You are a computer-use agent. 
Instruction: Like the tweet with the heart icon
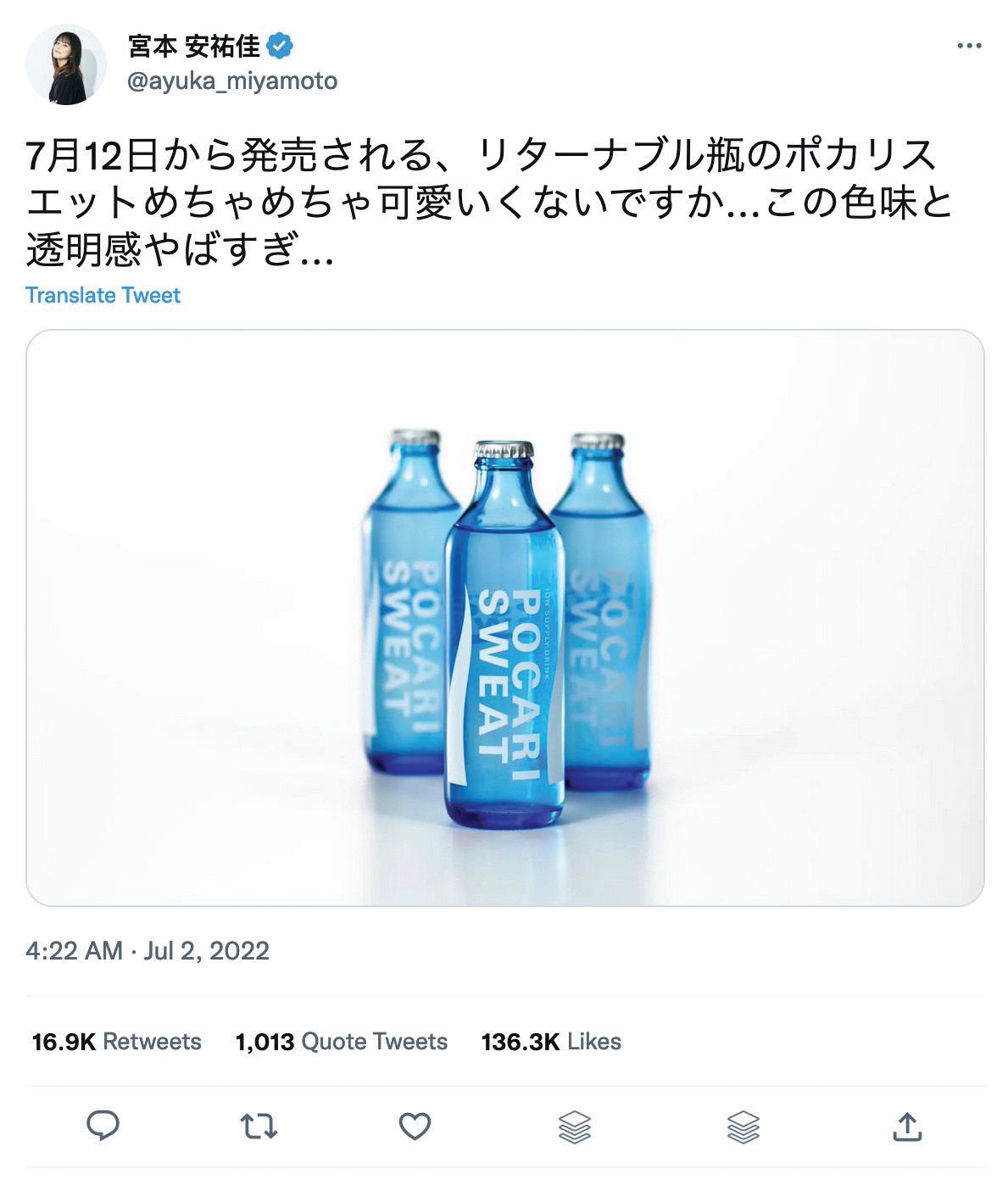coord(415,1126)
